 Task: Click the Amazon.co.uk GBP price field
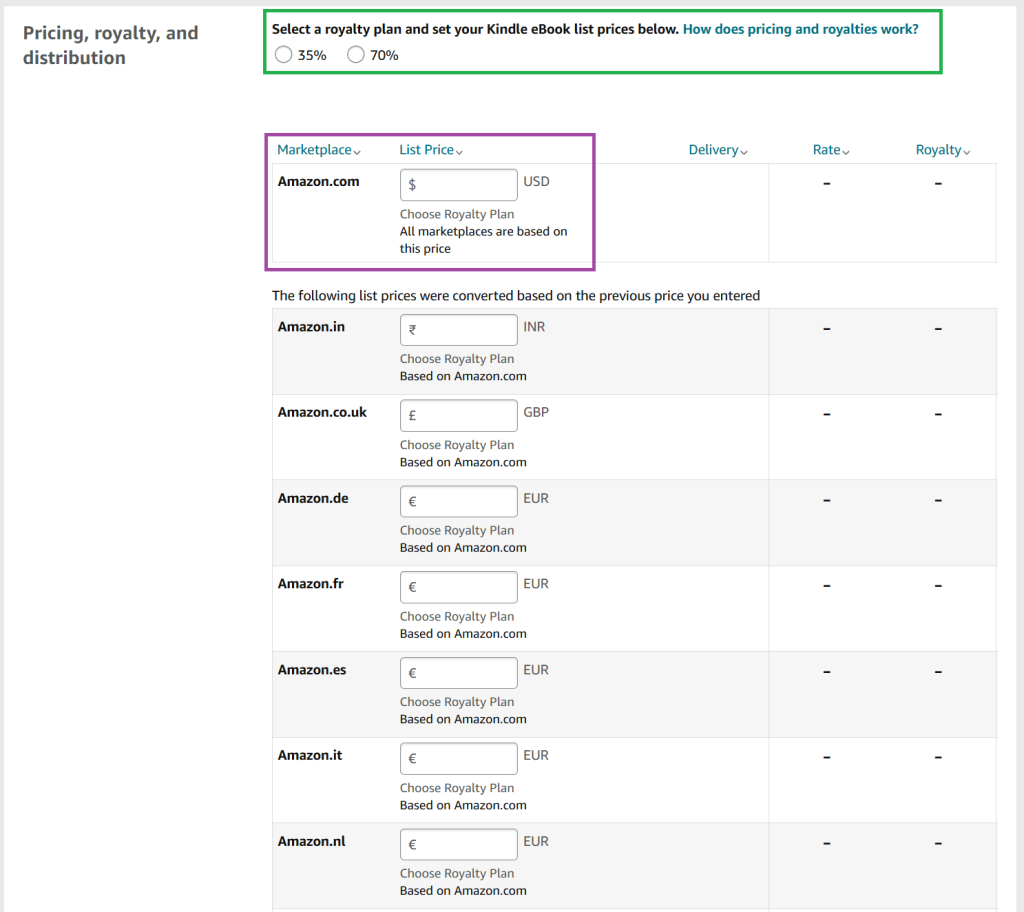[458, 415]
